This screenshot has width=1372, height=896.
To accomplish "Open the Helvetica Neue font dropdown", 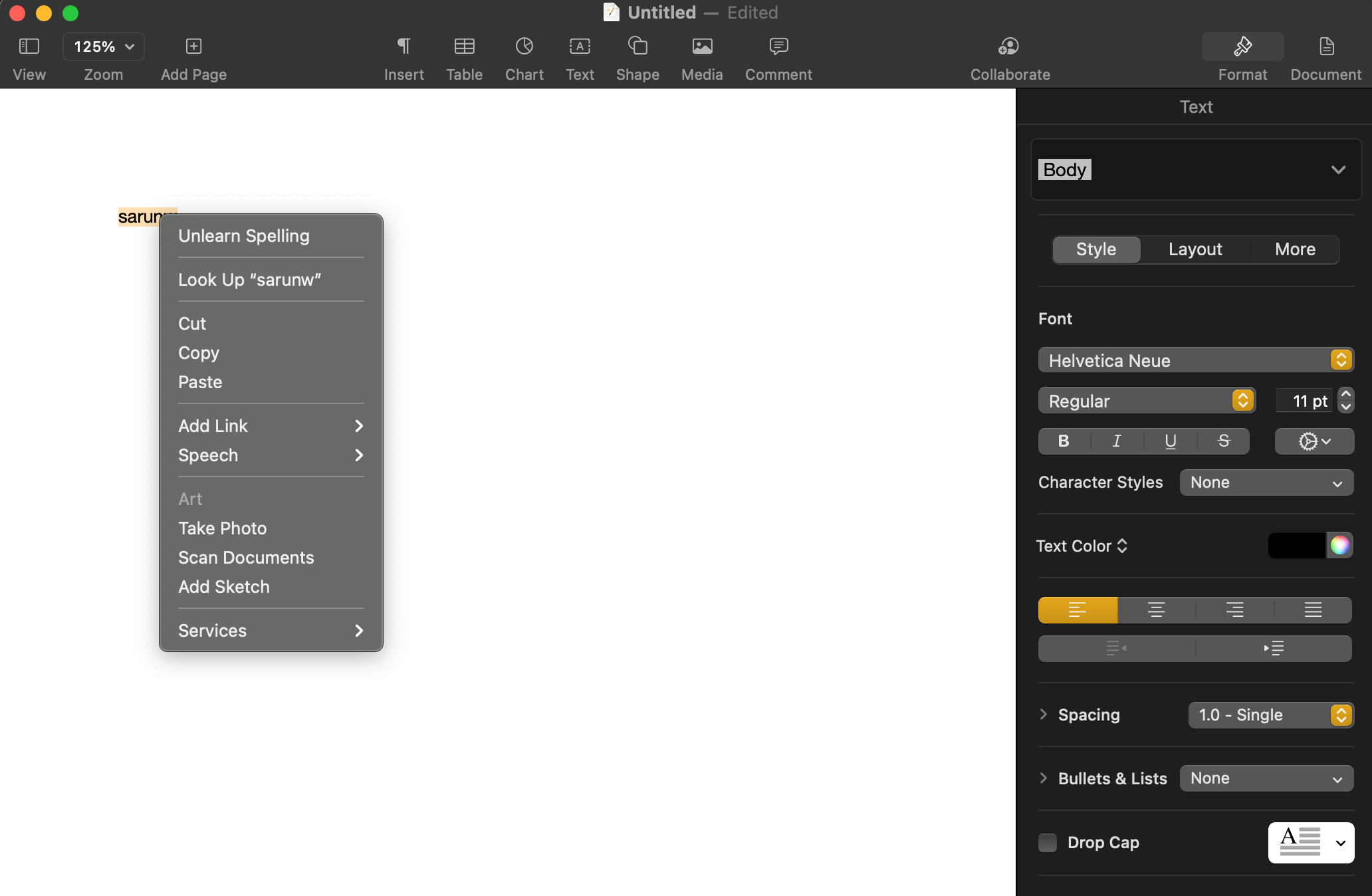I will [x=1195, y=360].
